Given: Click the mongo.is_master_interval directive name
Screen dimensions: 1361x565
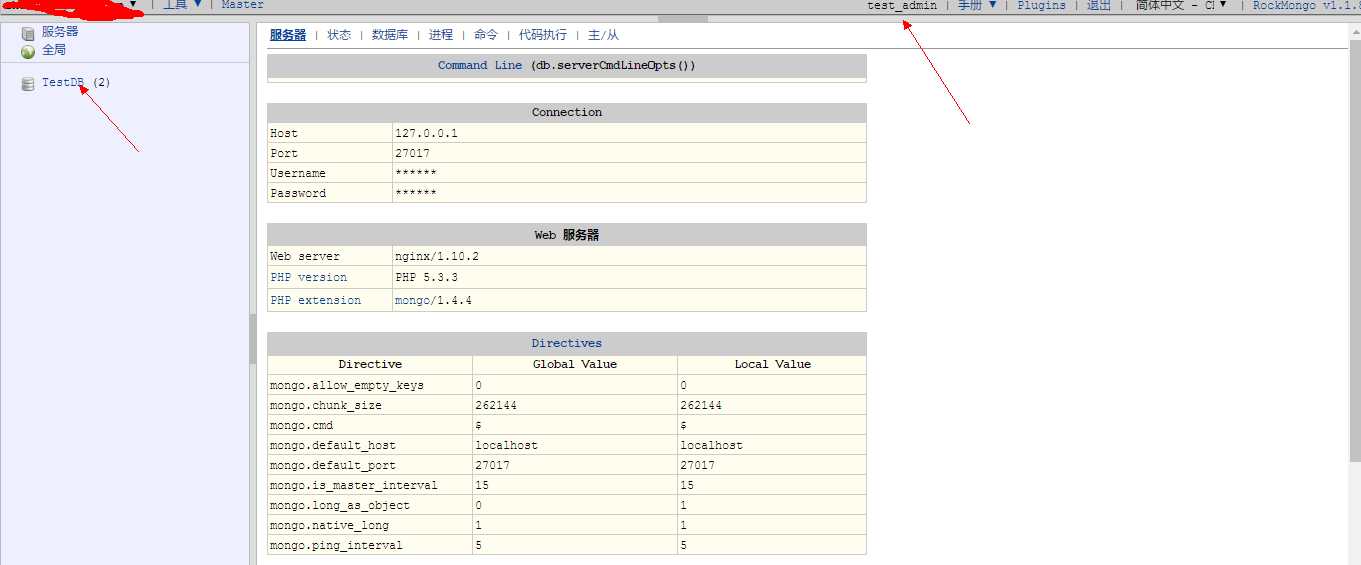Looking at the screenshot, I should (x=354, y=486).
